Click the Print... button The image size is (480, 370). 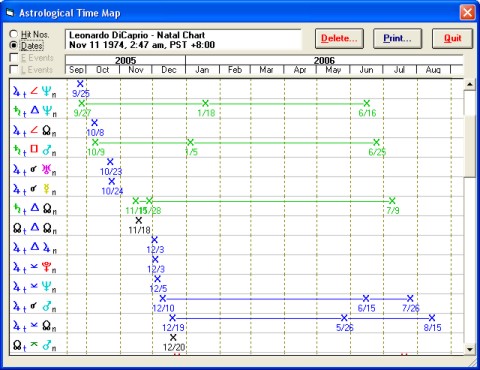pyautogui.click(x=397, y=38)
